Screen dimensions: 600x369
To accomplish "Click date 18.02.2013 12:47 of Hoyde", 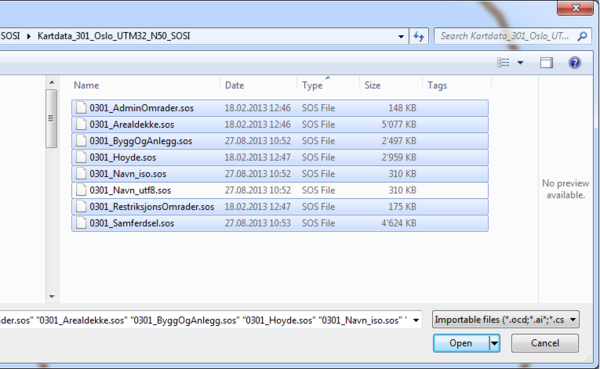I will (x=258, y=157).
